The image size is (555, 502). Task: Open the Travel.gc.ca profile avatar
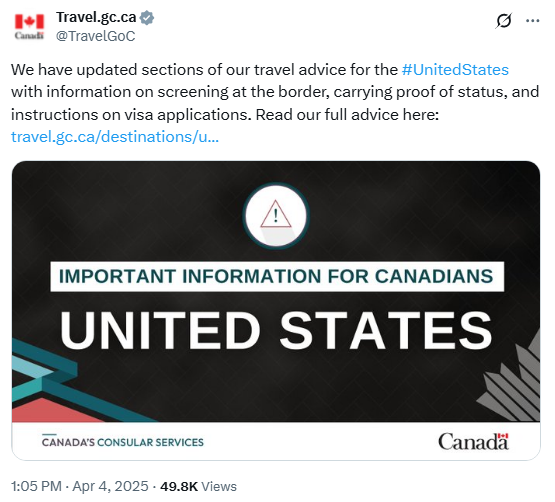pyautogui.click(x=29, y=26)
